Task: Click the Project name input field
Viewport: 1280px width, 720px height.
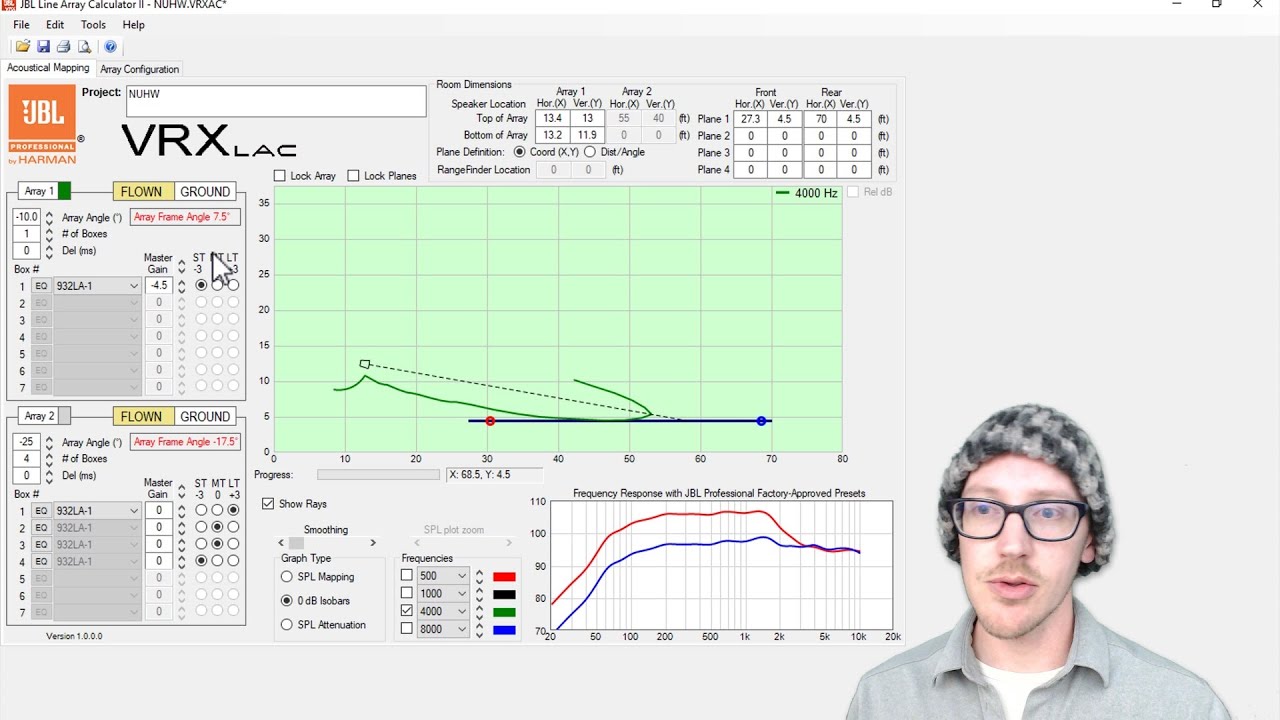Action: tap(276, 101)
